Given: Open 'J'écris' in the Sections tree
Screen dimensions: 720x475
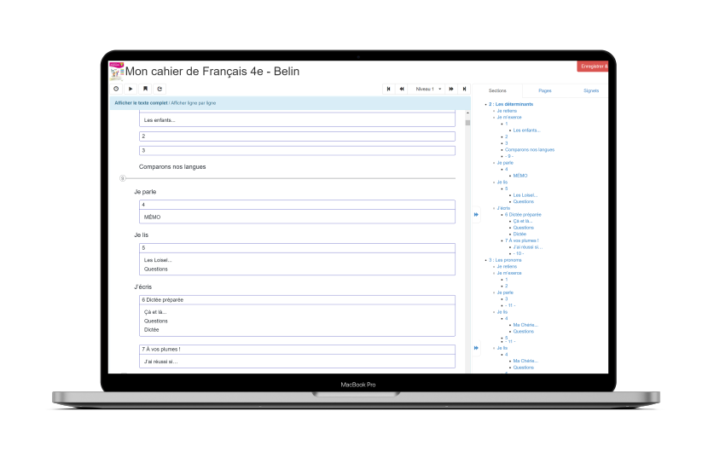Looking at the screenshot, I should click(503, 208).
